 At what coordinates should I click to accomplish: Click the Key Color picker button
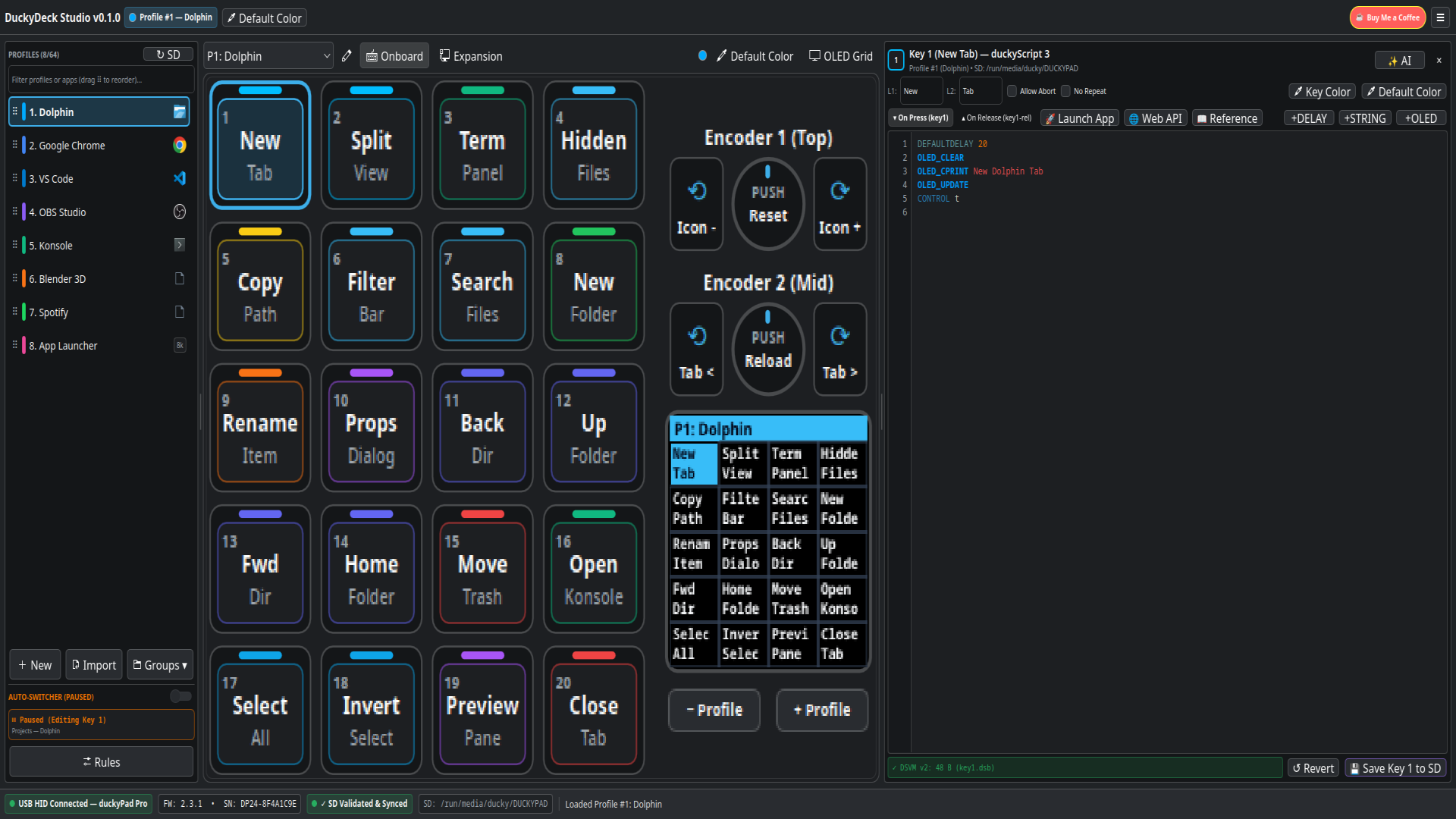[x=1323, y=92]
